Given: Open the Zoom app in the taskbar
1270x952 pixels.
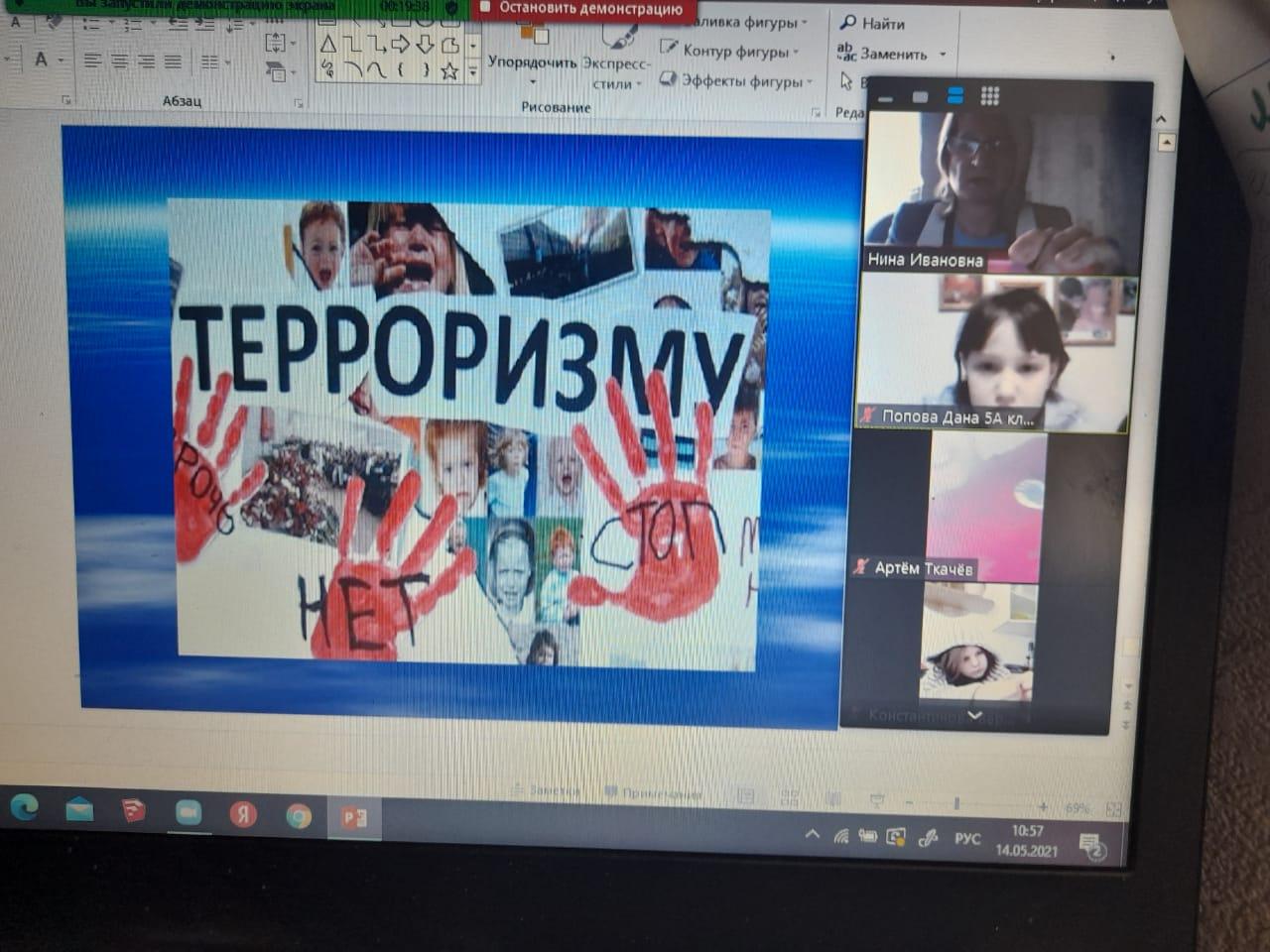Looking at the screenshot, I should (x=188, y=812).
